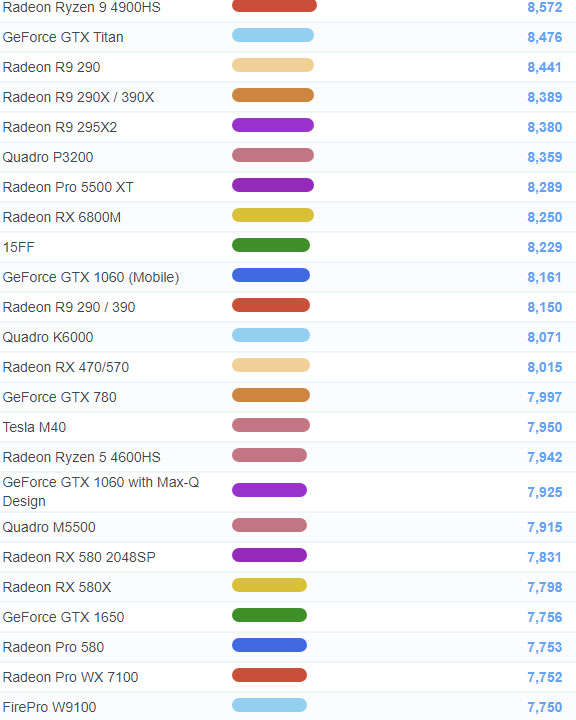Click the purple bar for Radeon R9 295X2
The width and height of the screenshot is (576, 720).
point(273,125)
